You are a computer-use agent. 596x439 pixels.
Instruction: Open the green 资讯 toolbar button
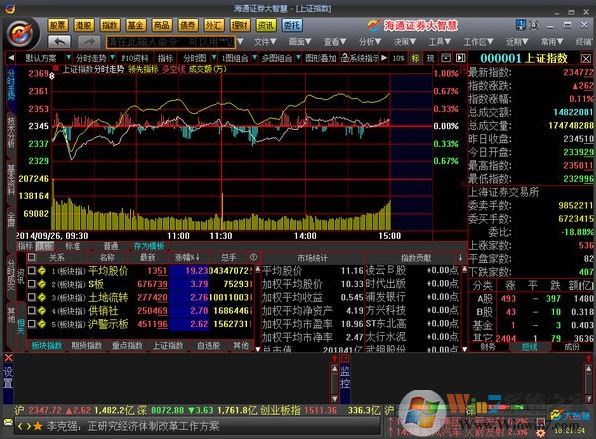pyautogui.click(x=266, y=25)
